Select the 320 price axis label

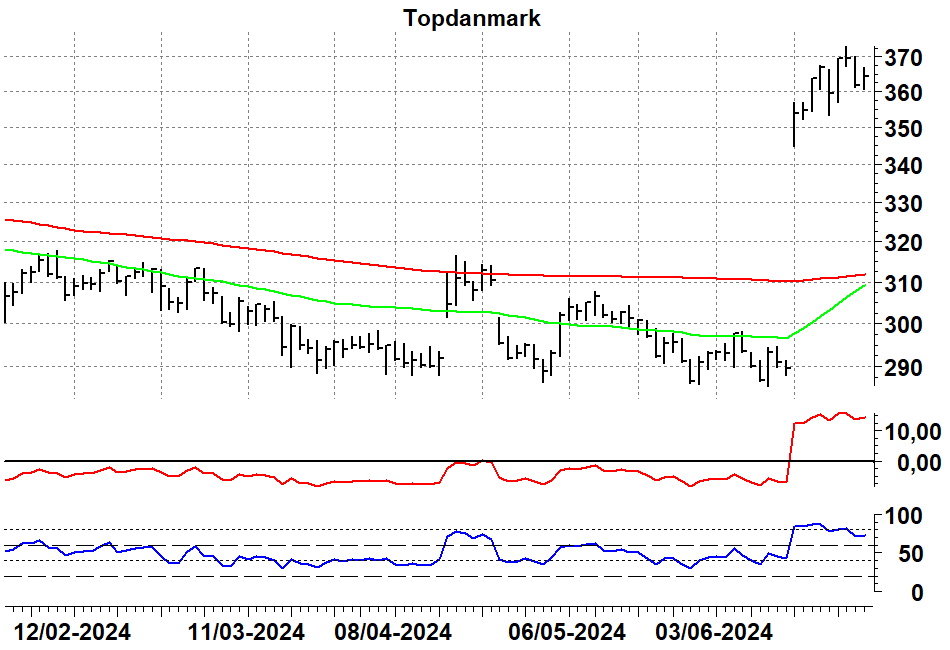pyautogui.click(x=903, y=243)
